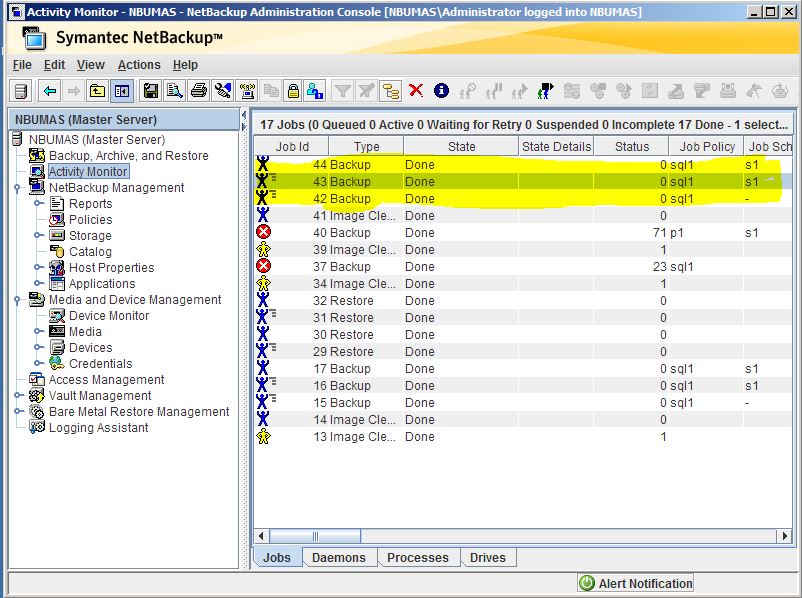Viewport: 802px width, 598px height.
Task: Click the funnel filter toolbar icon
Action: pyautogui.click(x=343, y=92)
